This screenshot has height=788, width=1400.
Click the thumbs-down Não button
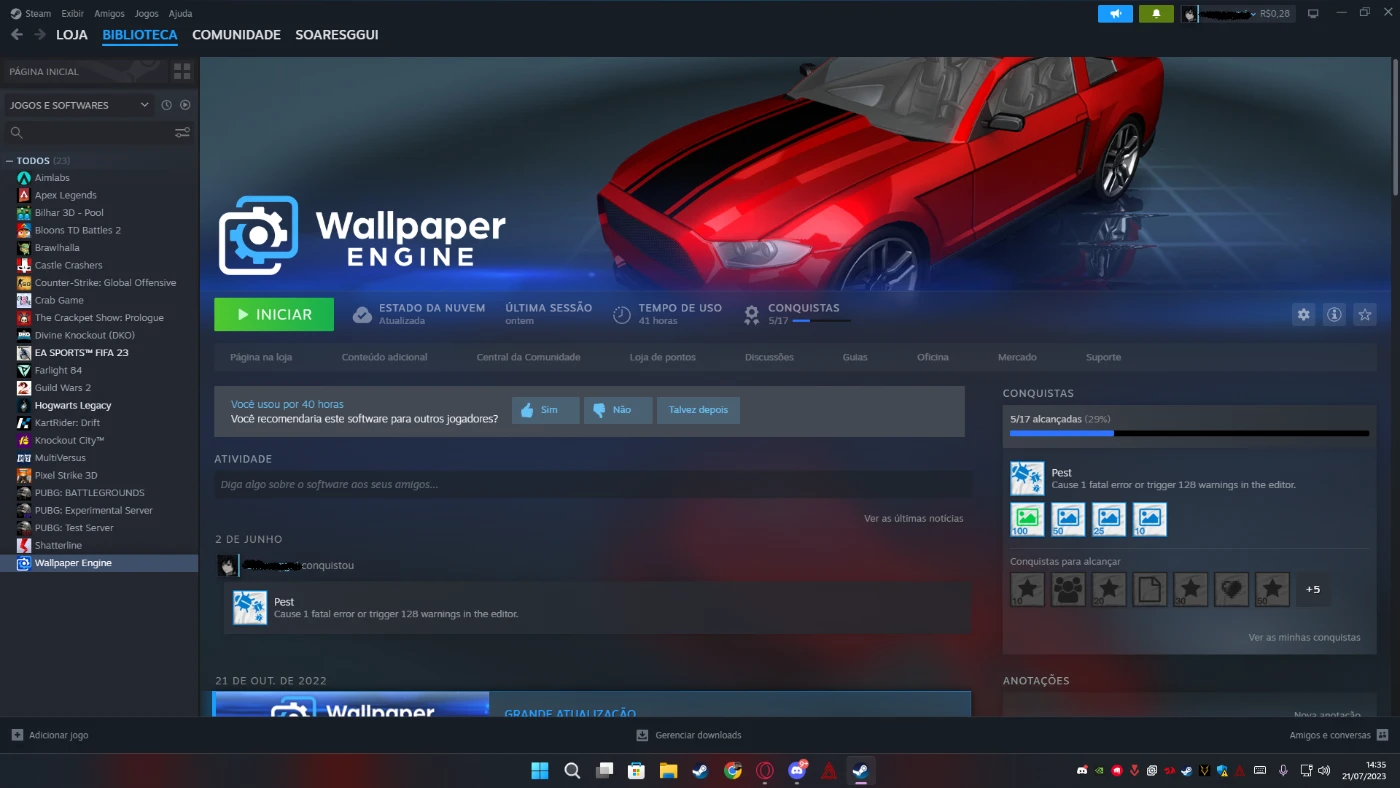[618, 410]
